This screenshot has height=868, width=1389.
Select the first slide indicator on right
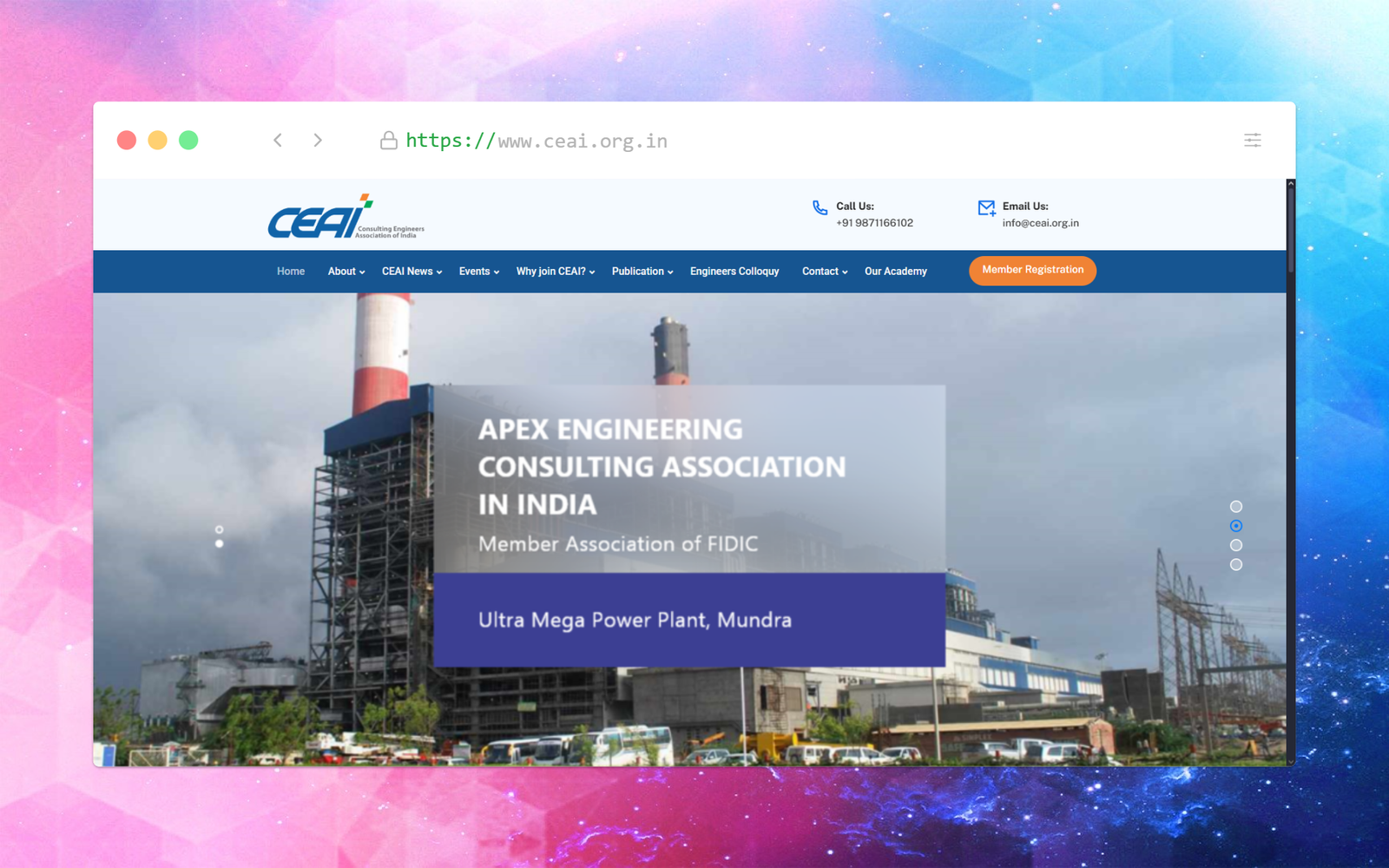pyautogui.click(x=1236, y=507)
